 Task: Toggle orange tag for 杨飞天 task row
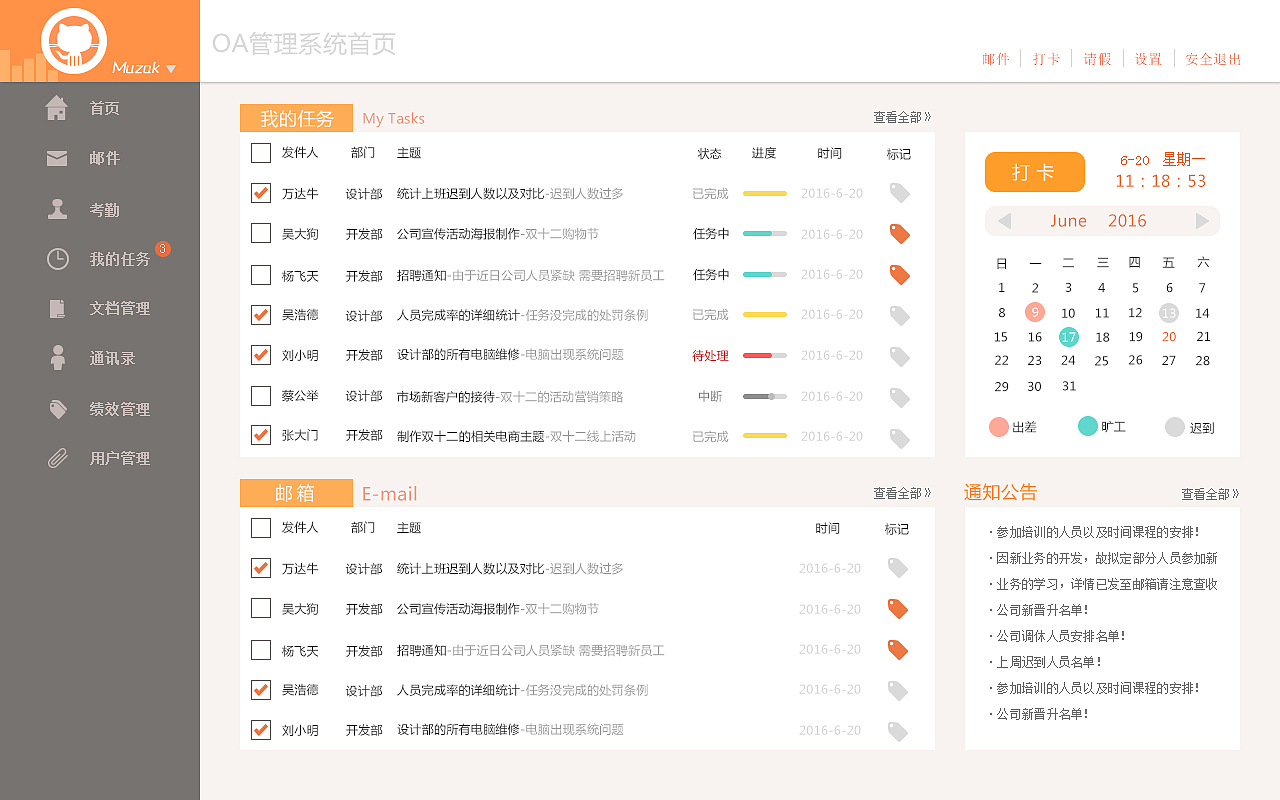[900, 275]
